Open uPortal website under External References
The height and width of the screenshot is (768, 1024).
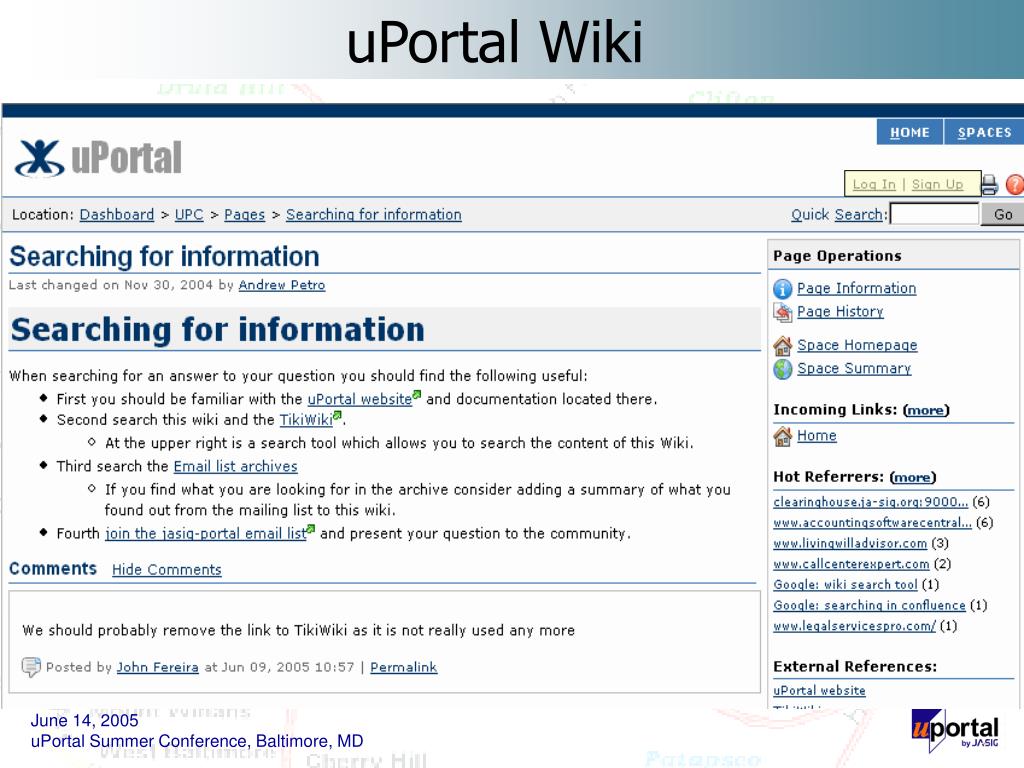[819, 691]
